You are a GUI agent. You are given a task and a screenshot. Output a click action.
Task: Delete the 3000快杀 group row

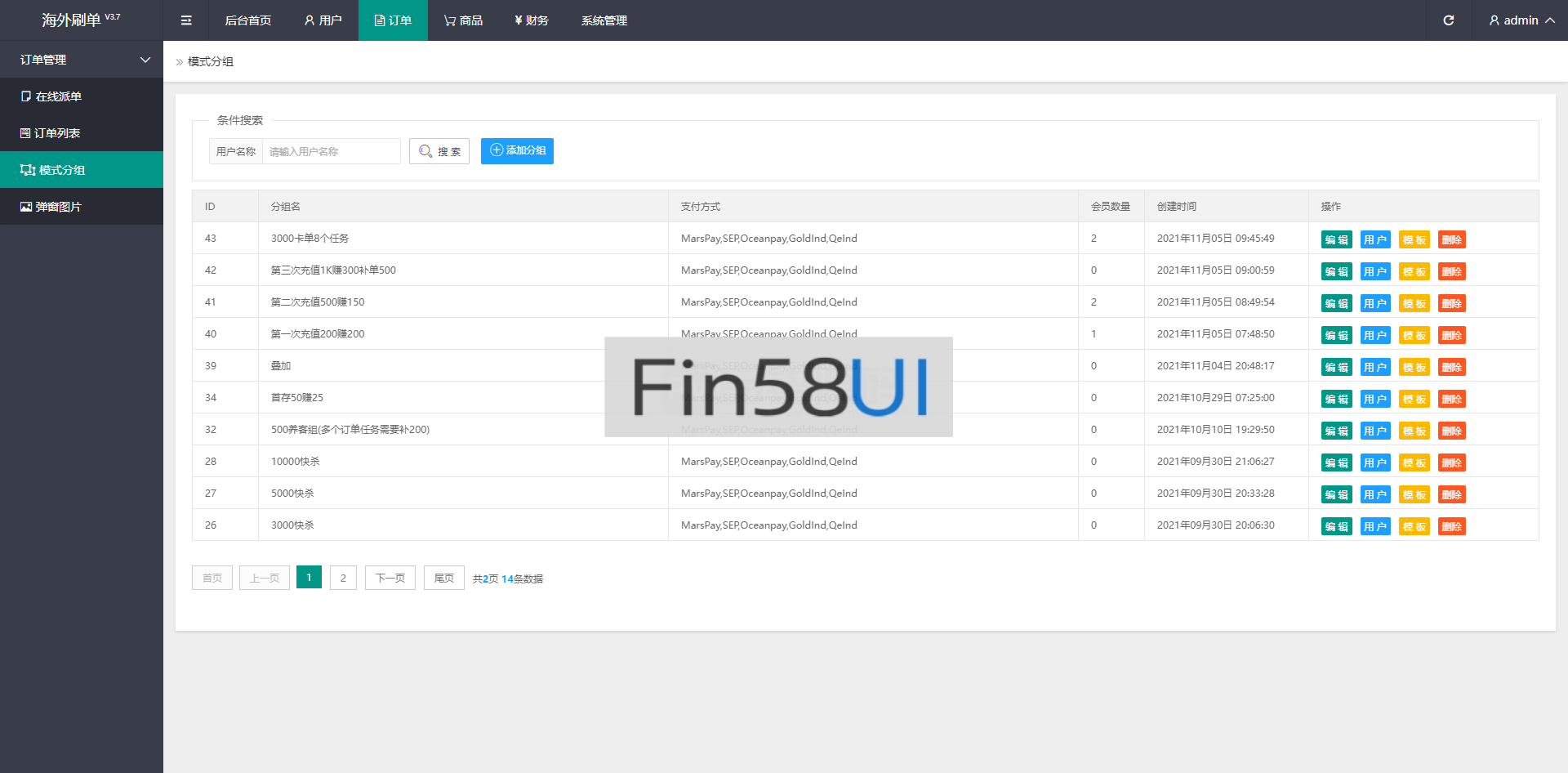(x=1451, y=526)
